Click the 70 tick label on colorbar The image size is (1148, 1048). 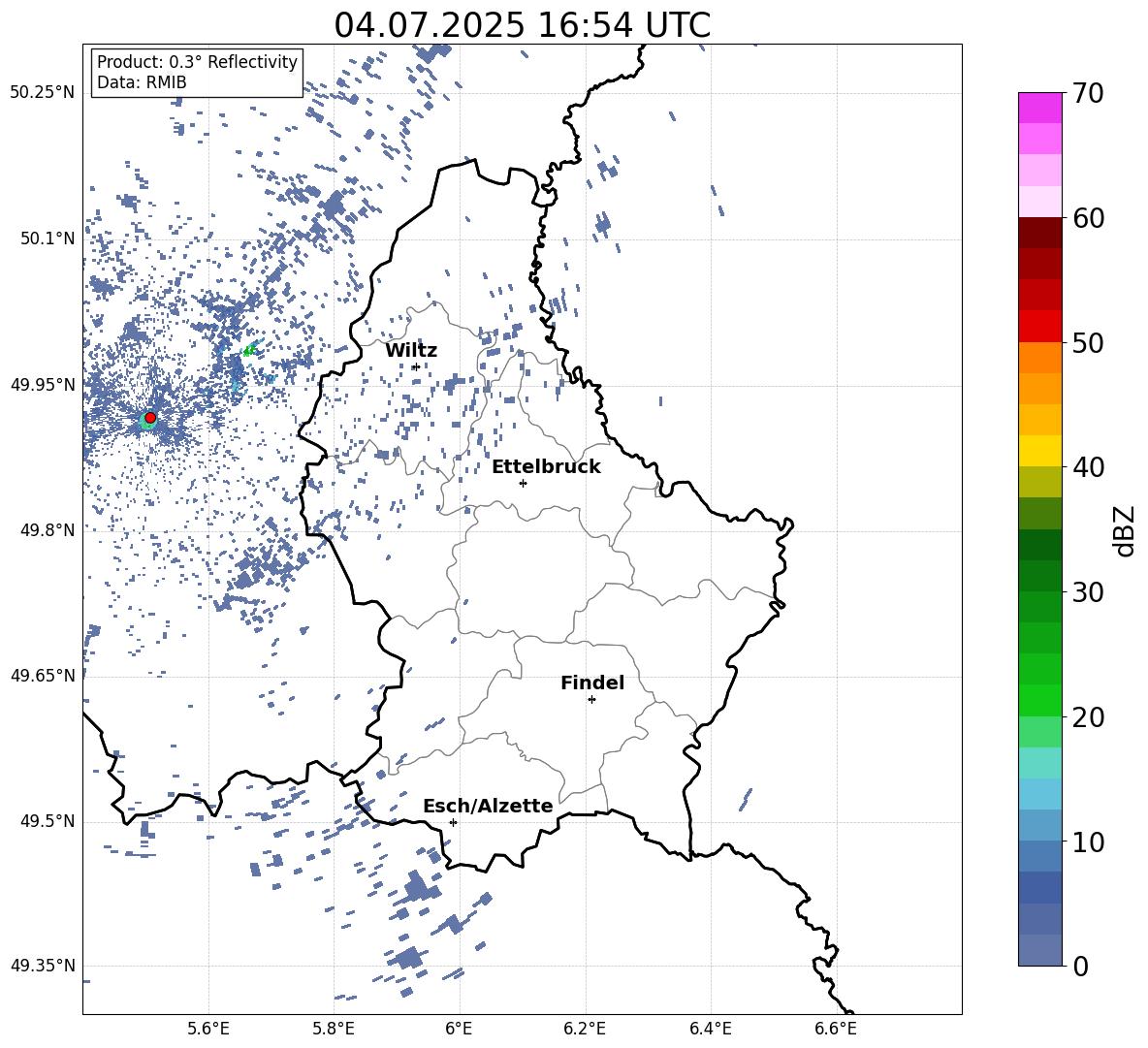click(1087, 93)
